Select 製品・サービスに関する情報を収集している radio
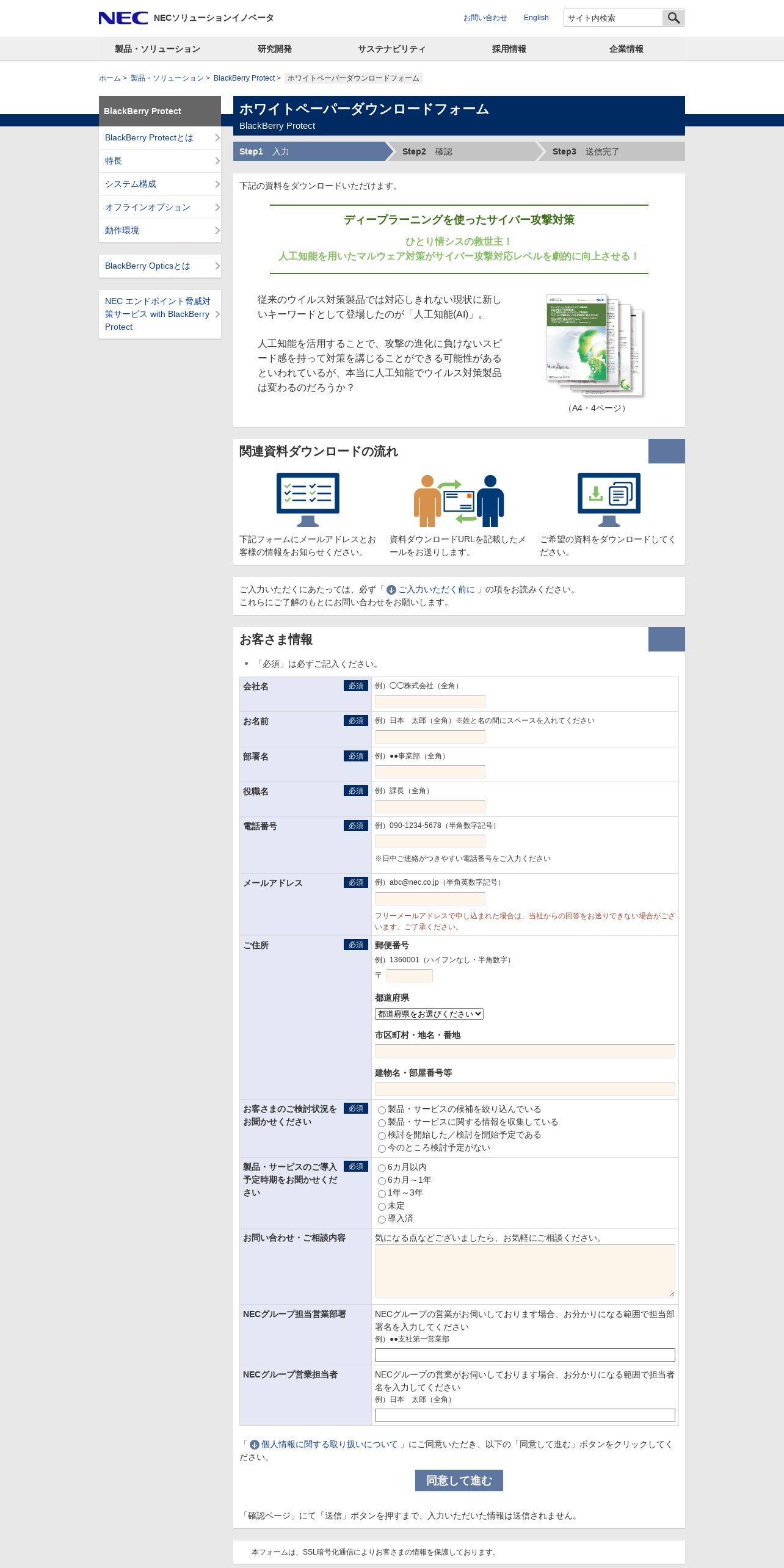 382,1123
